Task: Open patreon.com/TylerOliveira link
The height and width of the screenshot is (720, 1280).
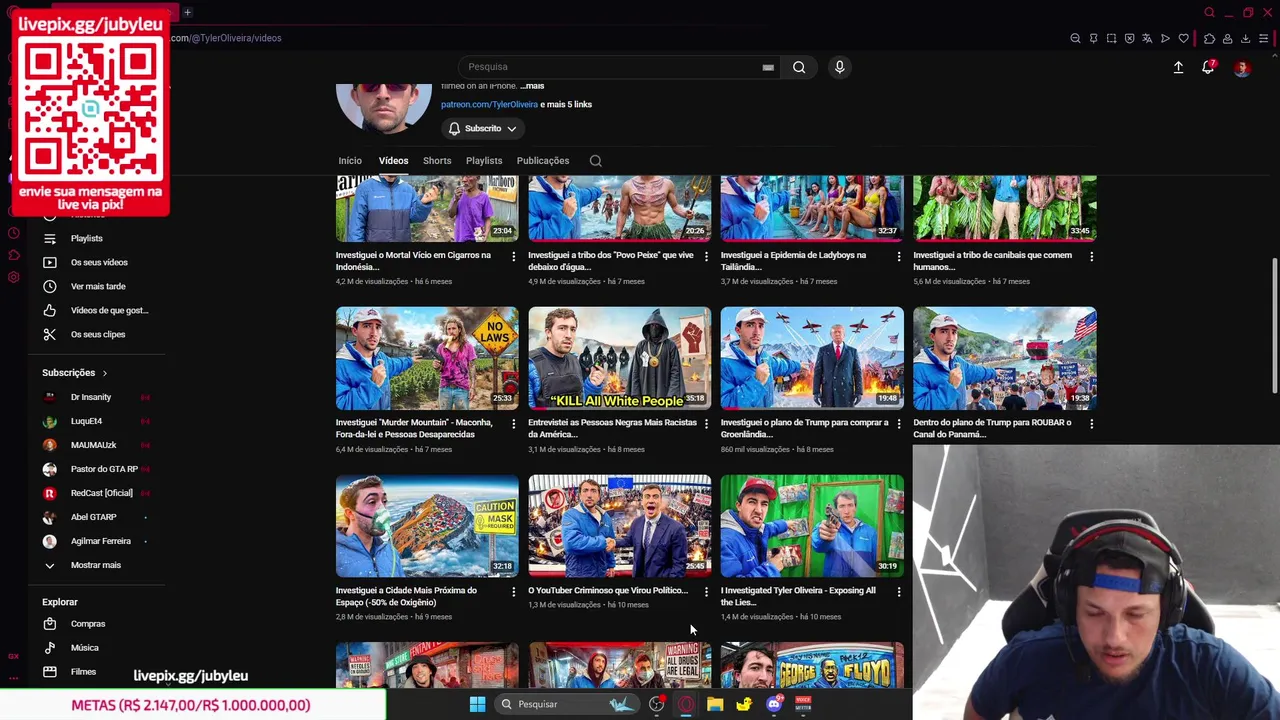Action: (489, 104)
